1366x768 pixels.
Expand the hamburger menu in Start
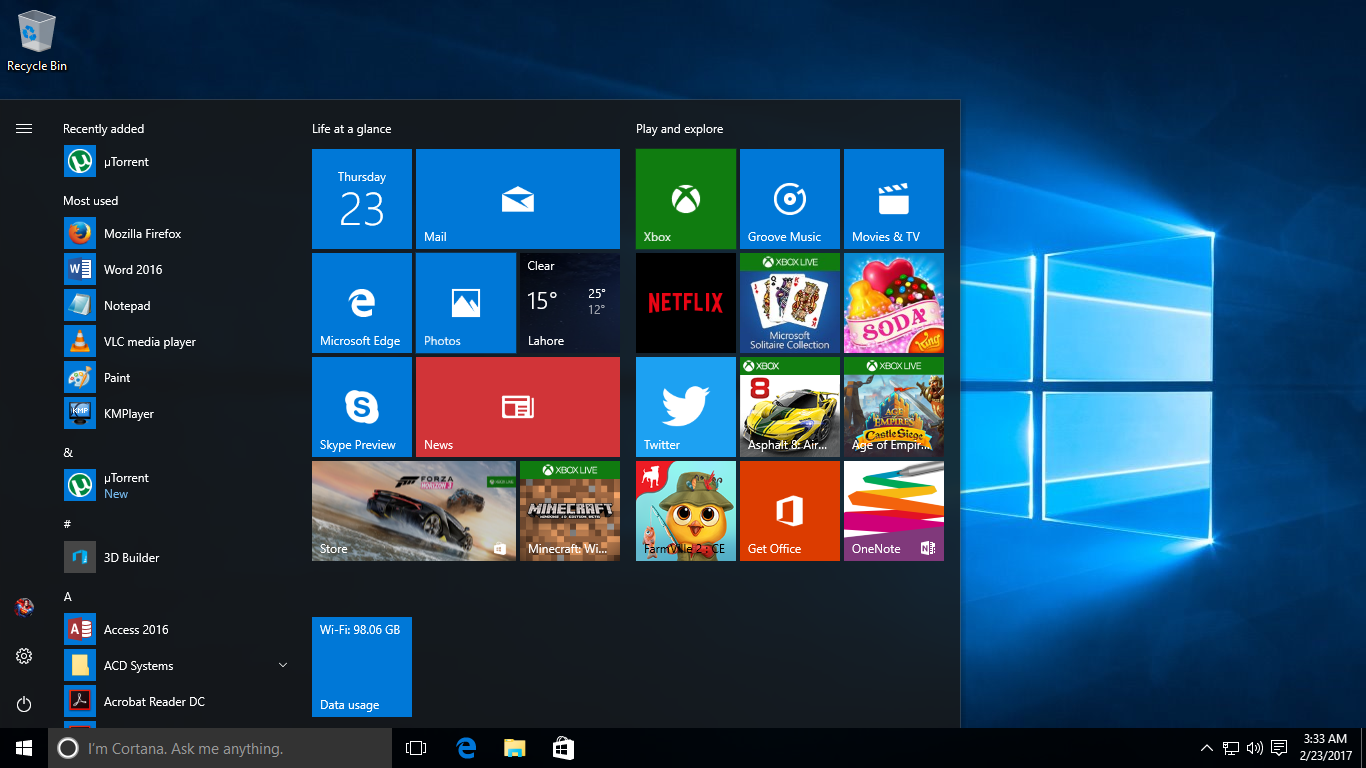tap(24, 128)
